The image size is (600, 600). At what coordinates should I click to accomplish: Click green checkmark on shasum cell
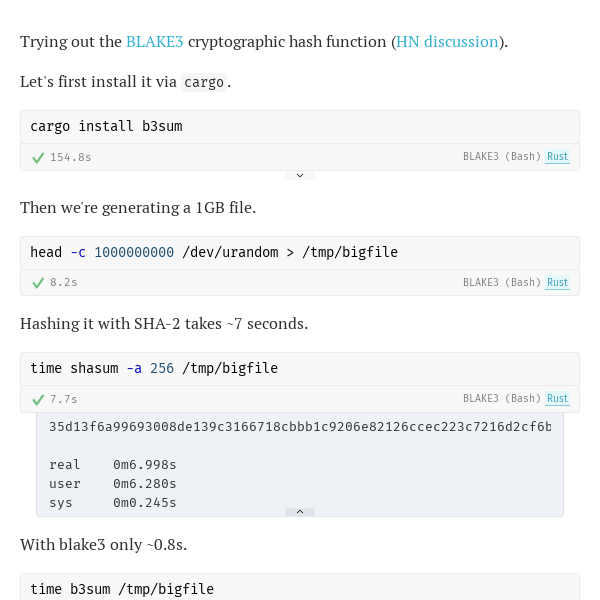(38, 400)
